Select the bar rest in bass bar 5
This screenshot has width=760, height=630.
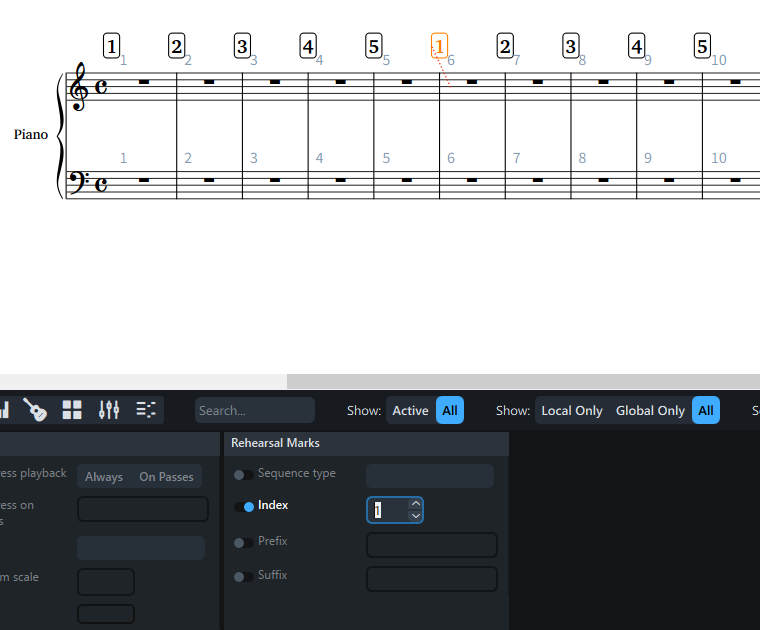(x=407, y=180)
